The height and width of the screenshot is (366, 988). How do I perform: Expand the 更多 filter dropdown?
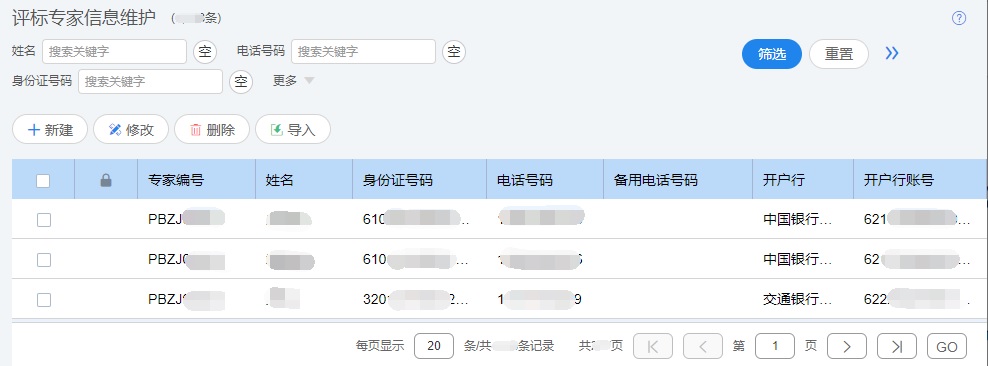click(293, 81)
